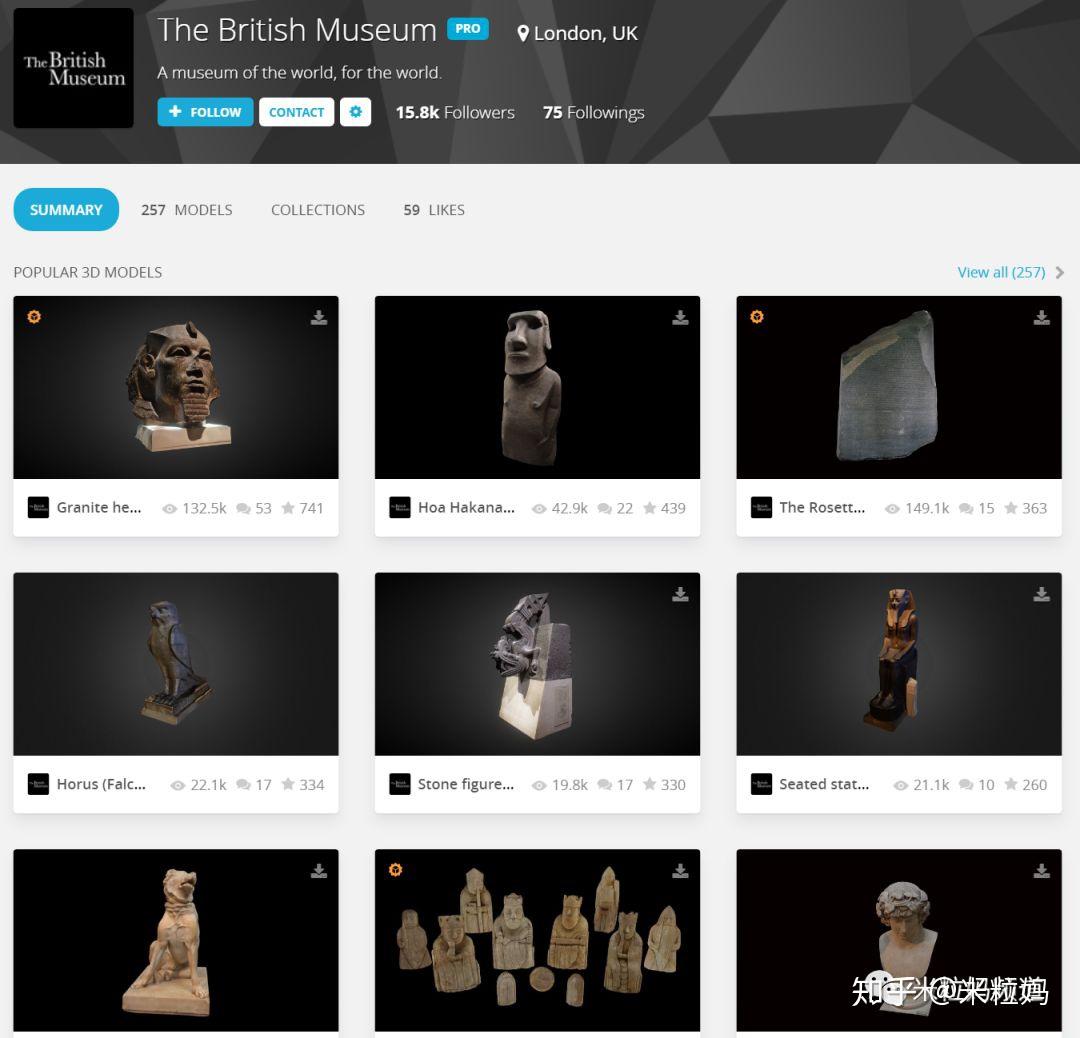Click the Follow button
Screen dimensions: 1080x1038
coord(205,112)
